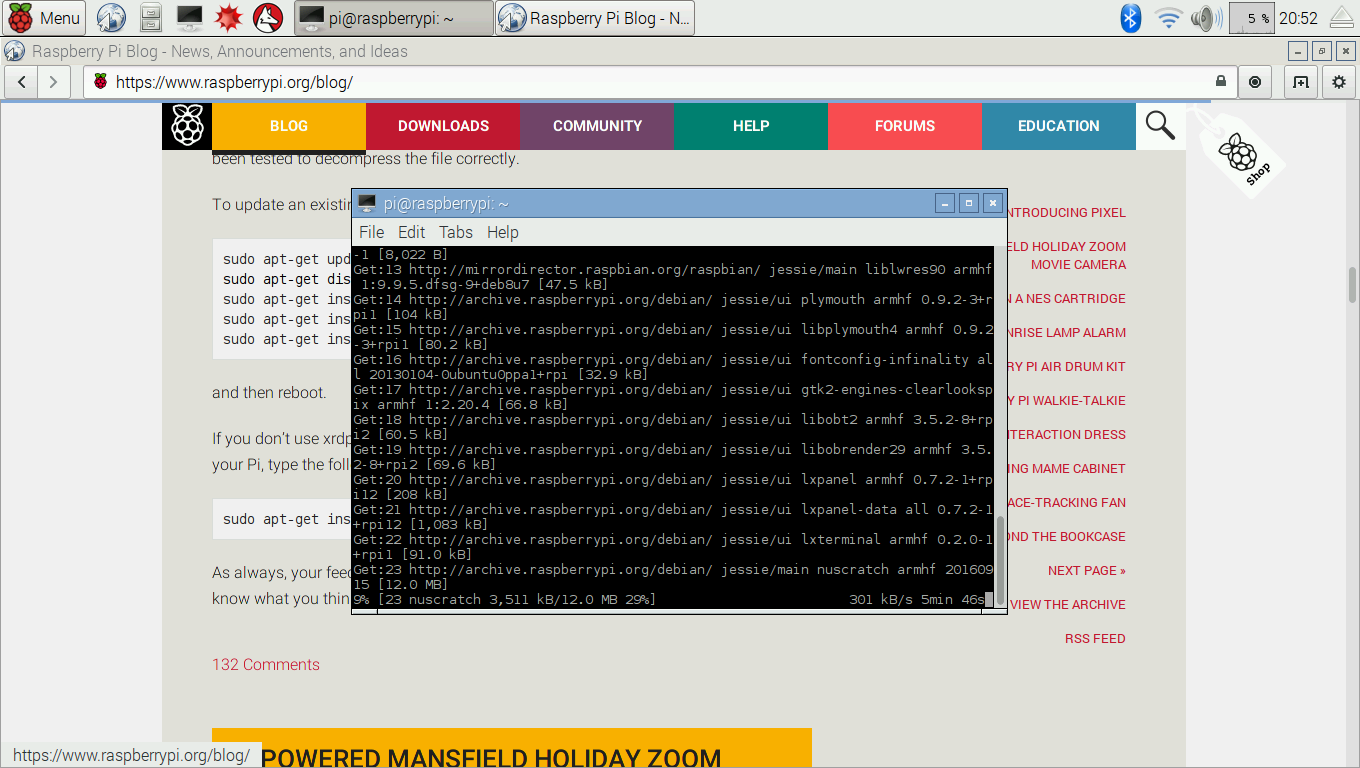
Task: Click the circular record-style browser toolbar button
Action: pyautogui.click(x=1255, y=82)
